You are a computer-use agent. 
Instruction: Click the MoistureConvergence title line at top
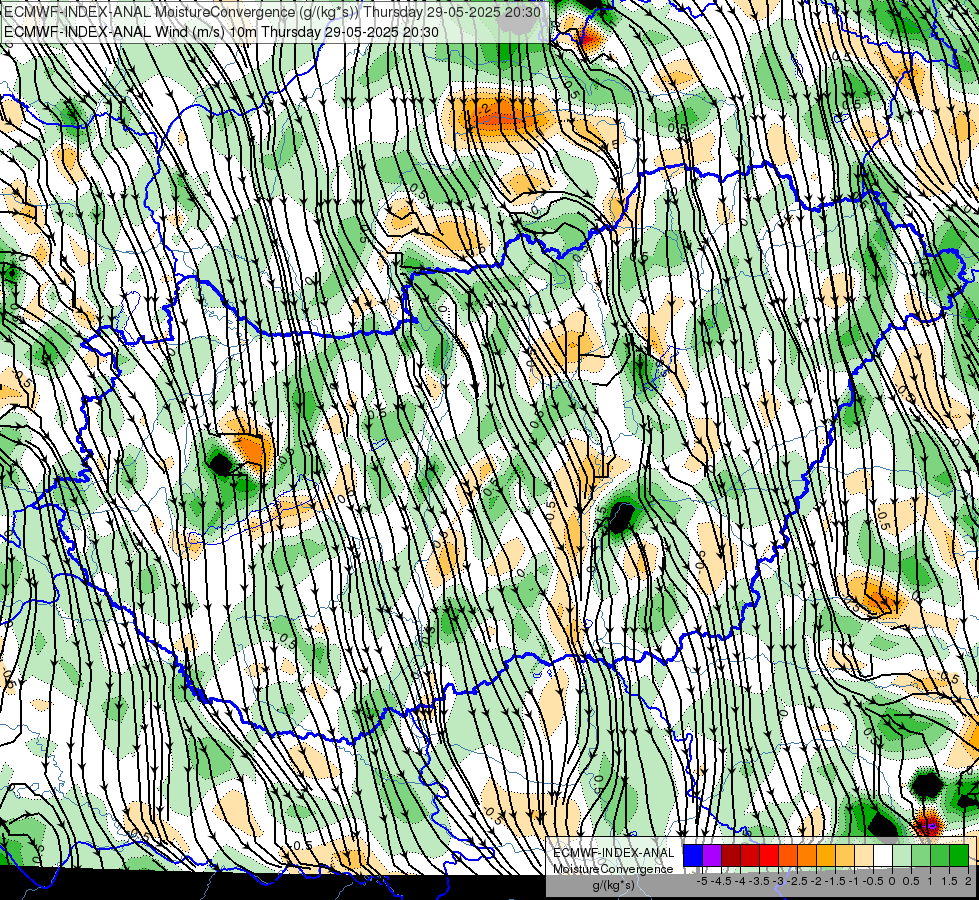tap(272, 12)
